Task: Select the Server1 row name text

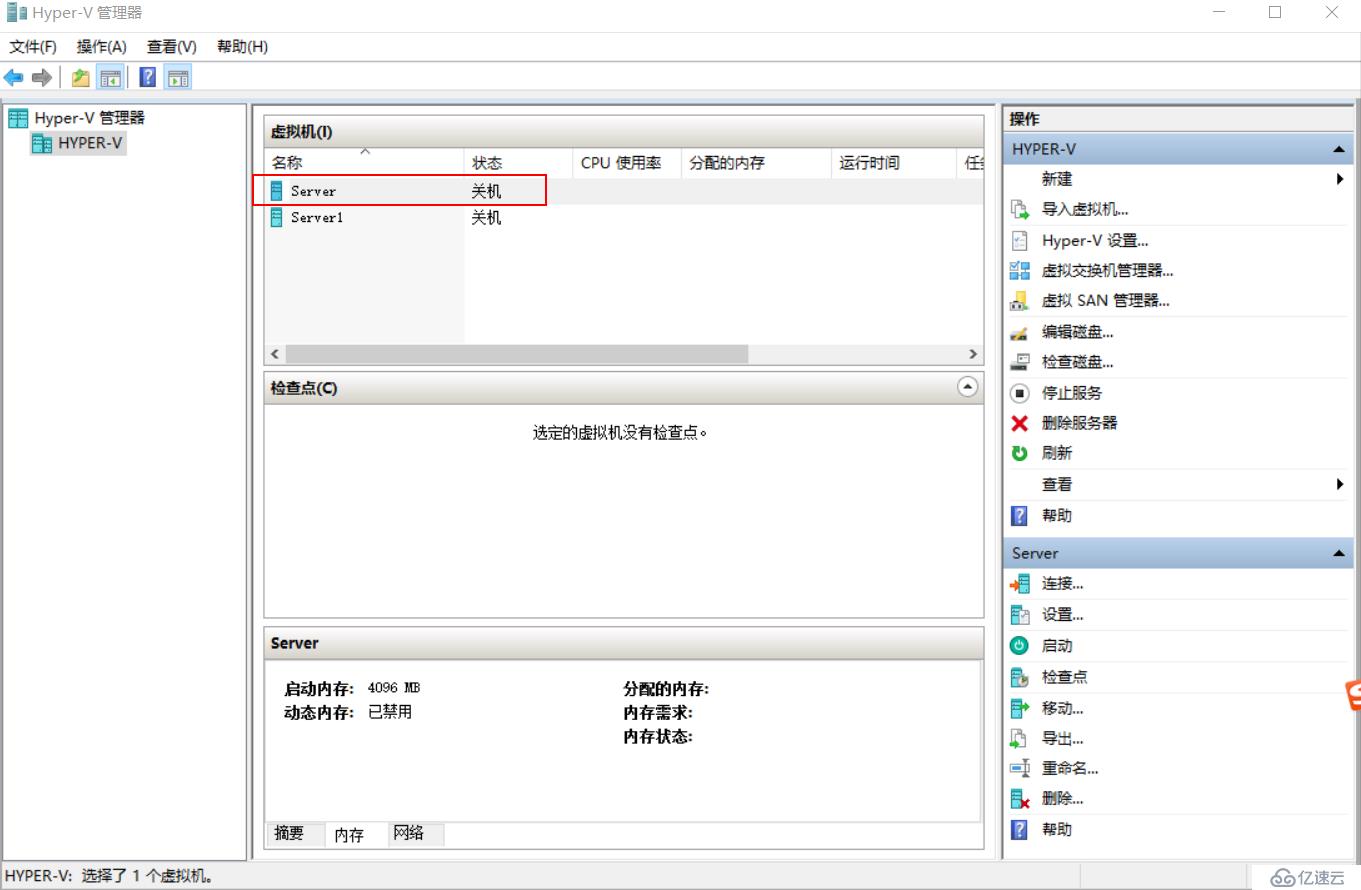Action: 316,217
